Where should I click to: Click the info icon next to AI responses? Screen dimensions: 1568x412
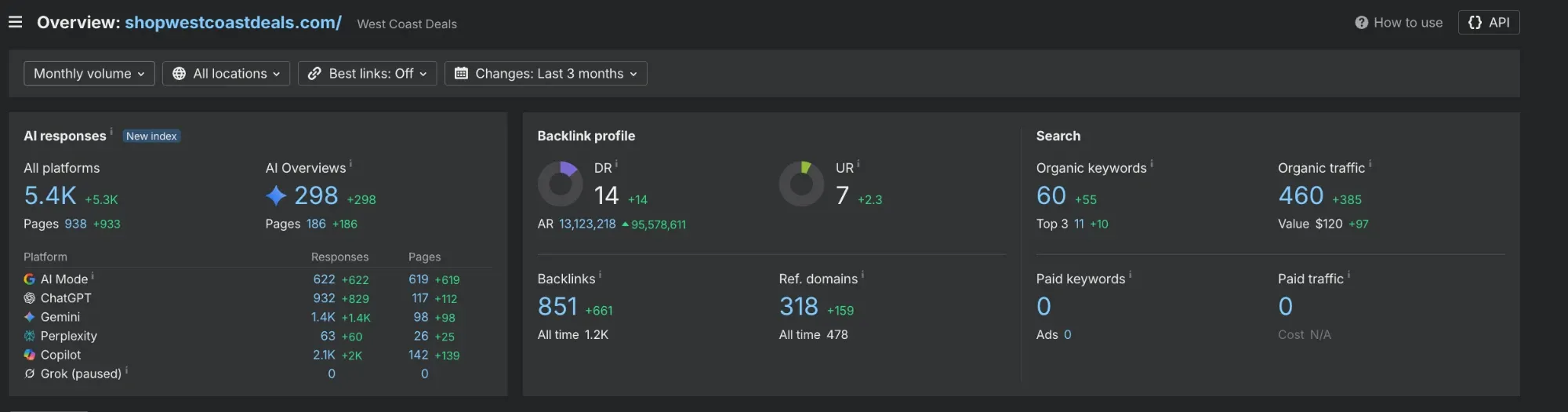click(x=111, y=131)
